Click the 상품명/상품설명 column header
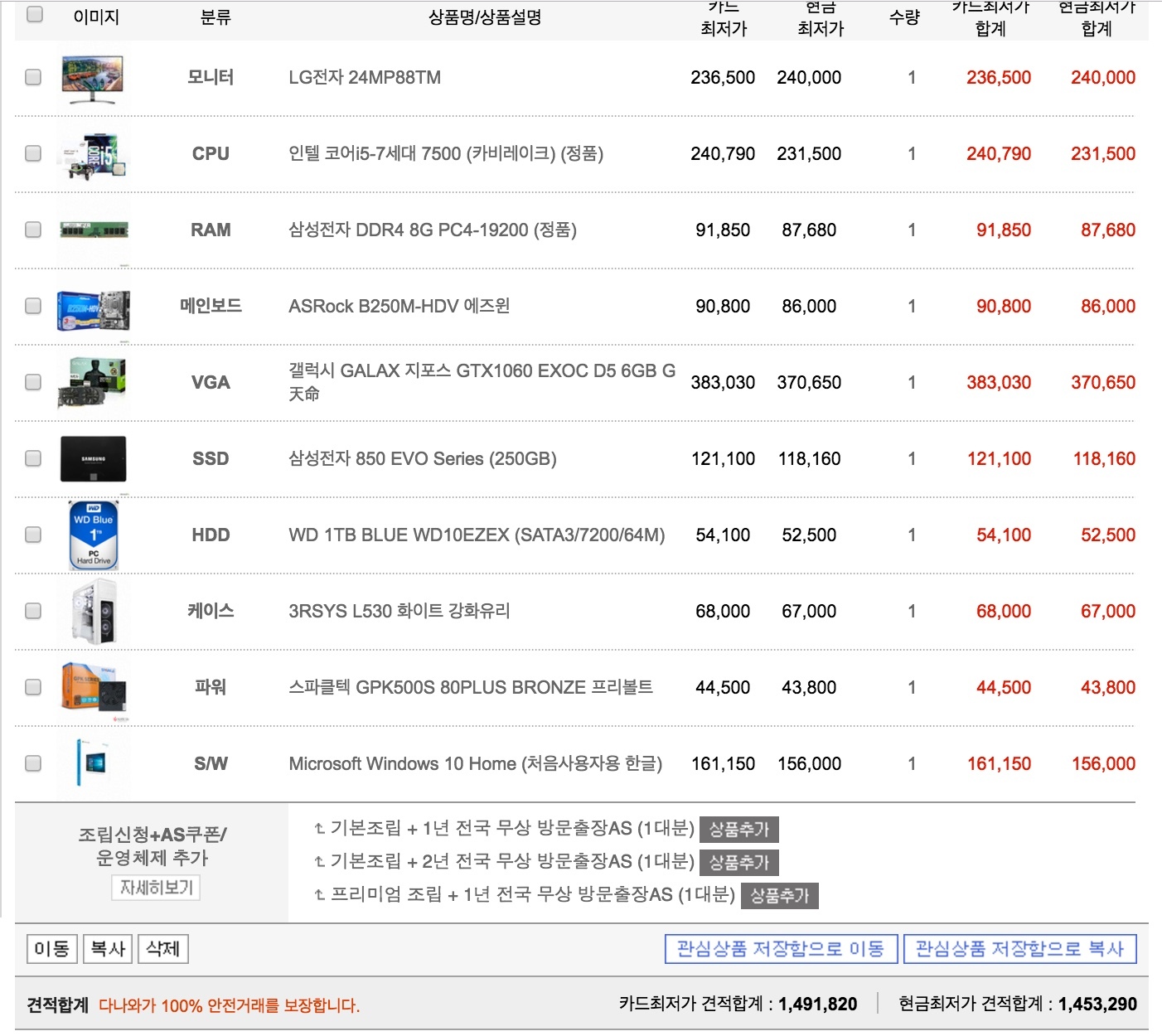Screen dimensions: 1162x1036 point(485,17)
